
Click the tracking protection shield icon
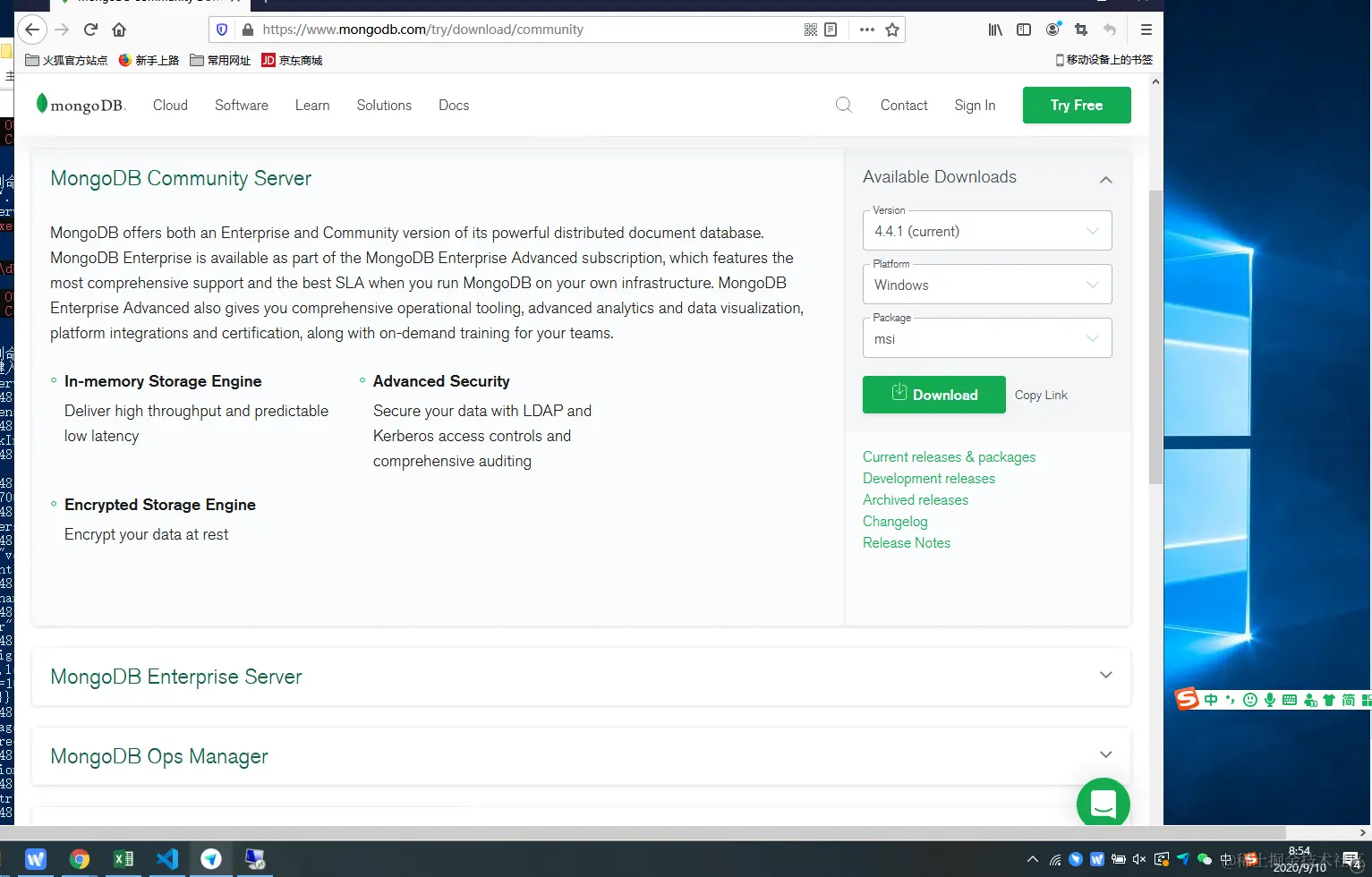[x=222, y=30]
